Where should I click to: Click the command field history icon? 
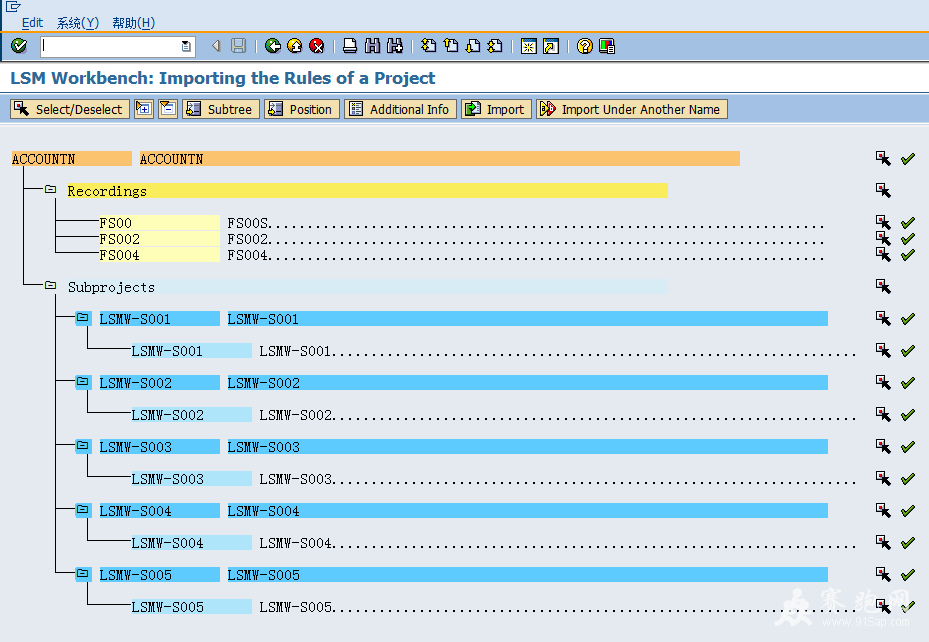pos(186,46)
